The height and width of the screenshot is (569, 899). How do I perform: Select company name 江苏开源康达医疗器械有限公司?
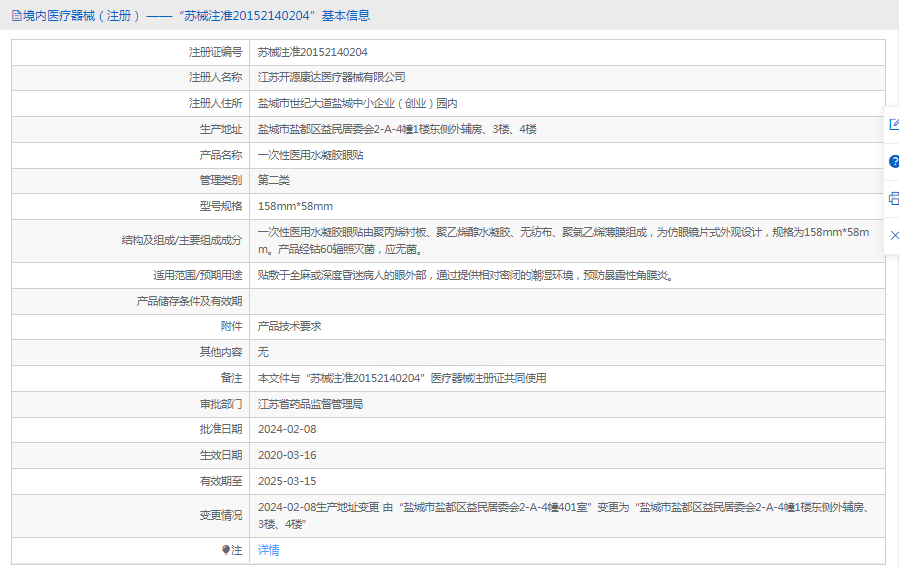point(331,77)
